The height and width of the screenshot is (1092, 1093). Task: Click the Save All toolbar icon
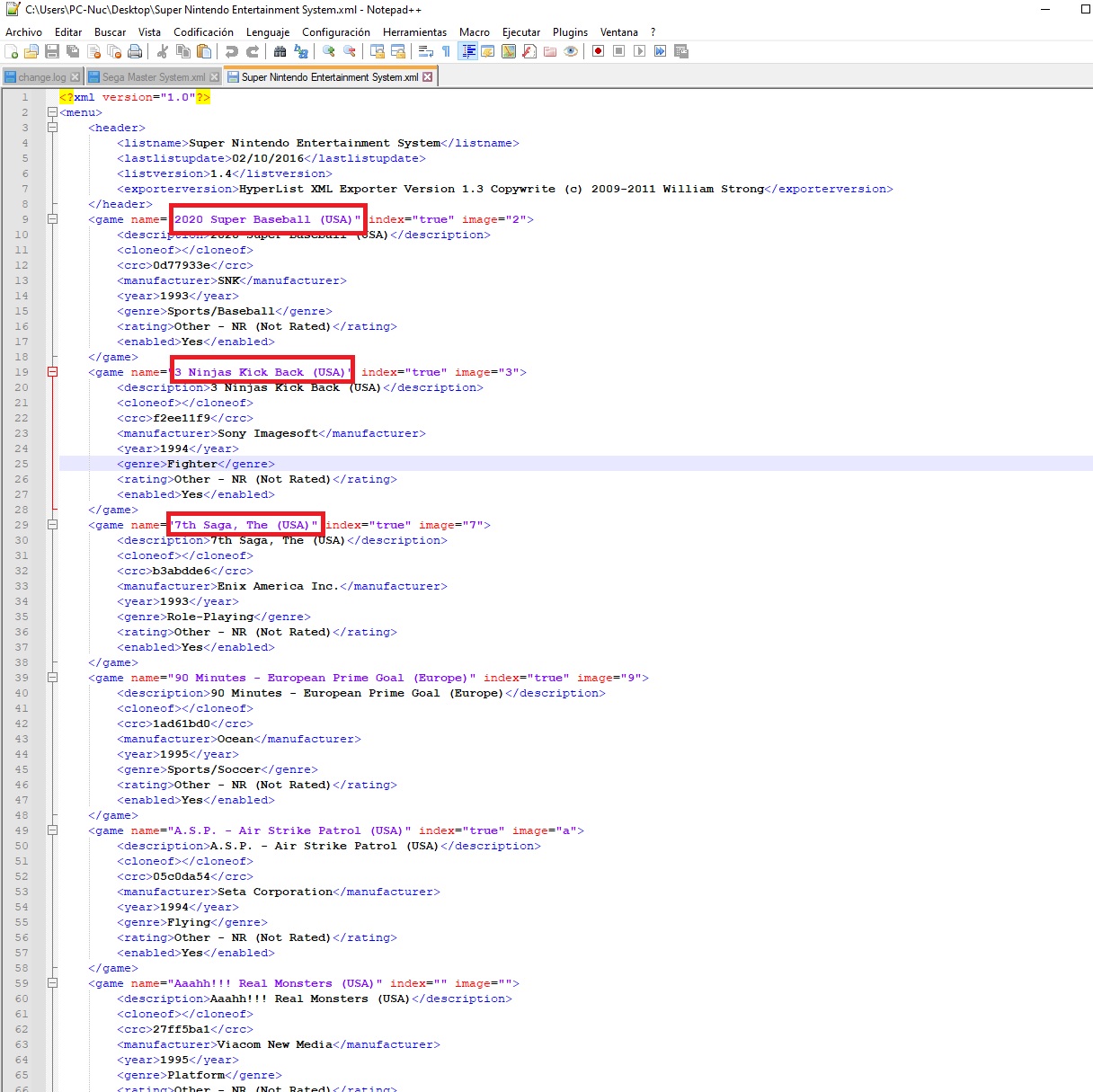pos(73,51)
